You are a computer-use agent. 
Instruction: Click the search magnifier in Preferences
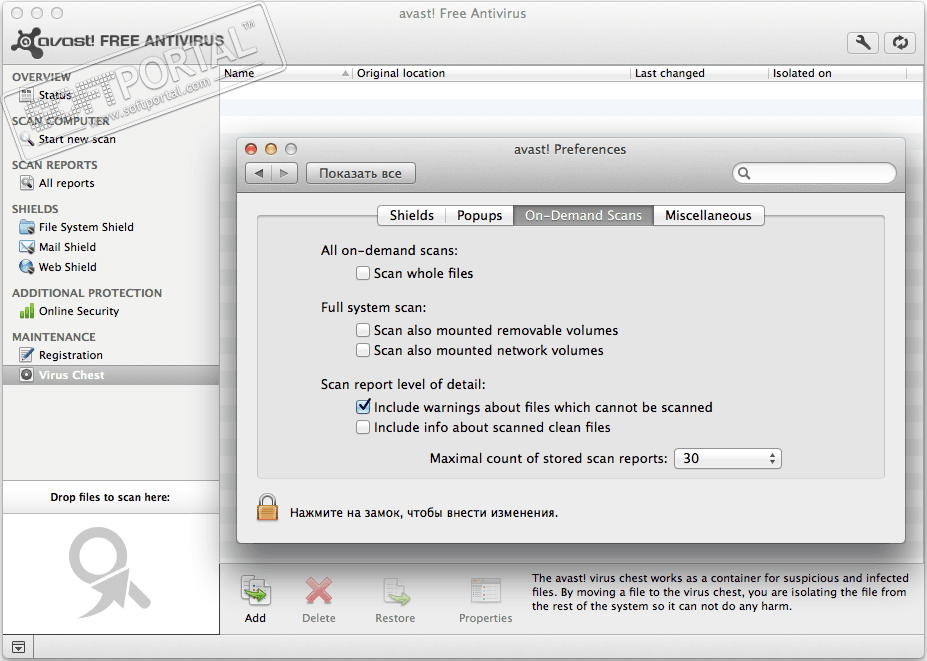(x=744, y=173)
